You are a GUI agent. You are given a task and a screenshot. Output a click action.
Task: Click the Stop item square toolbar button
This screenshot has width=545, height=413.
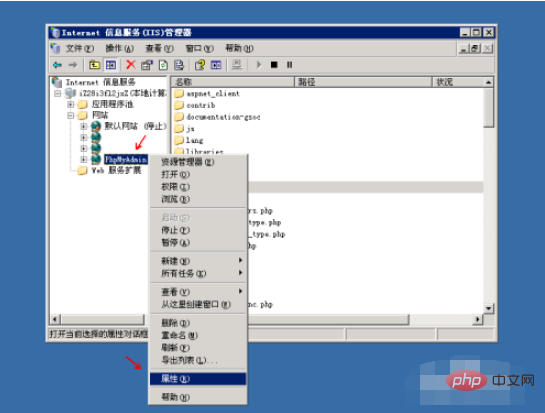tap(274, 65)
